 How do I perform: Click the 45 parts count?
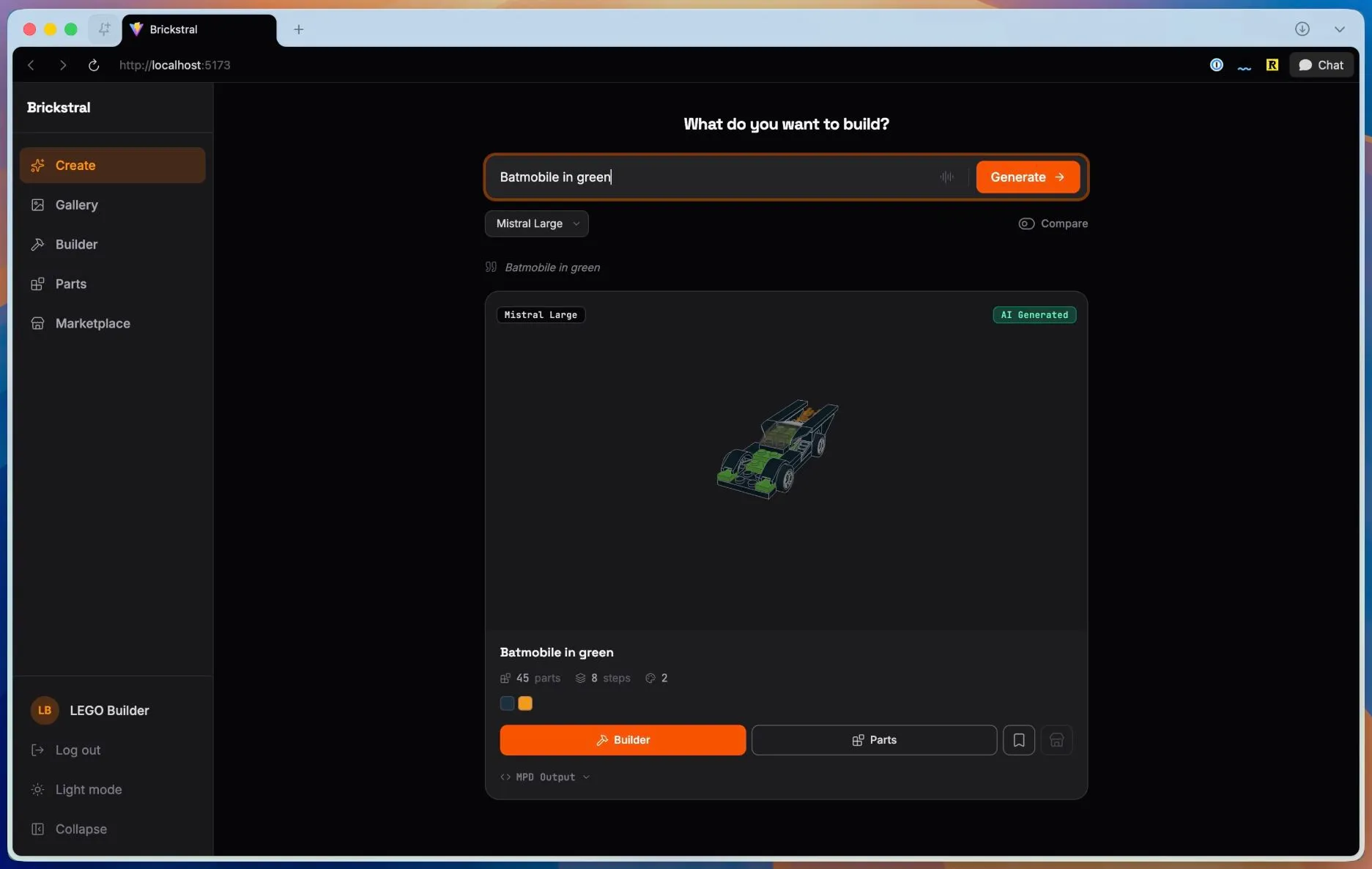530,678
